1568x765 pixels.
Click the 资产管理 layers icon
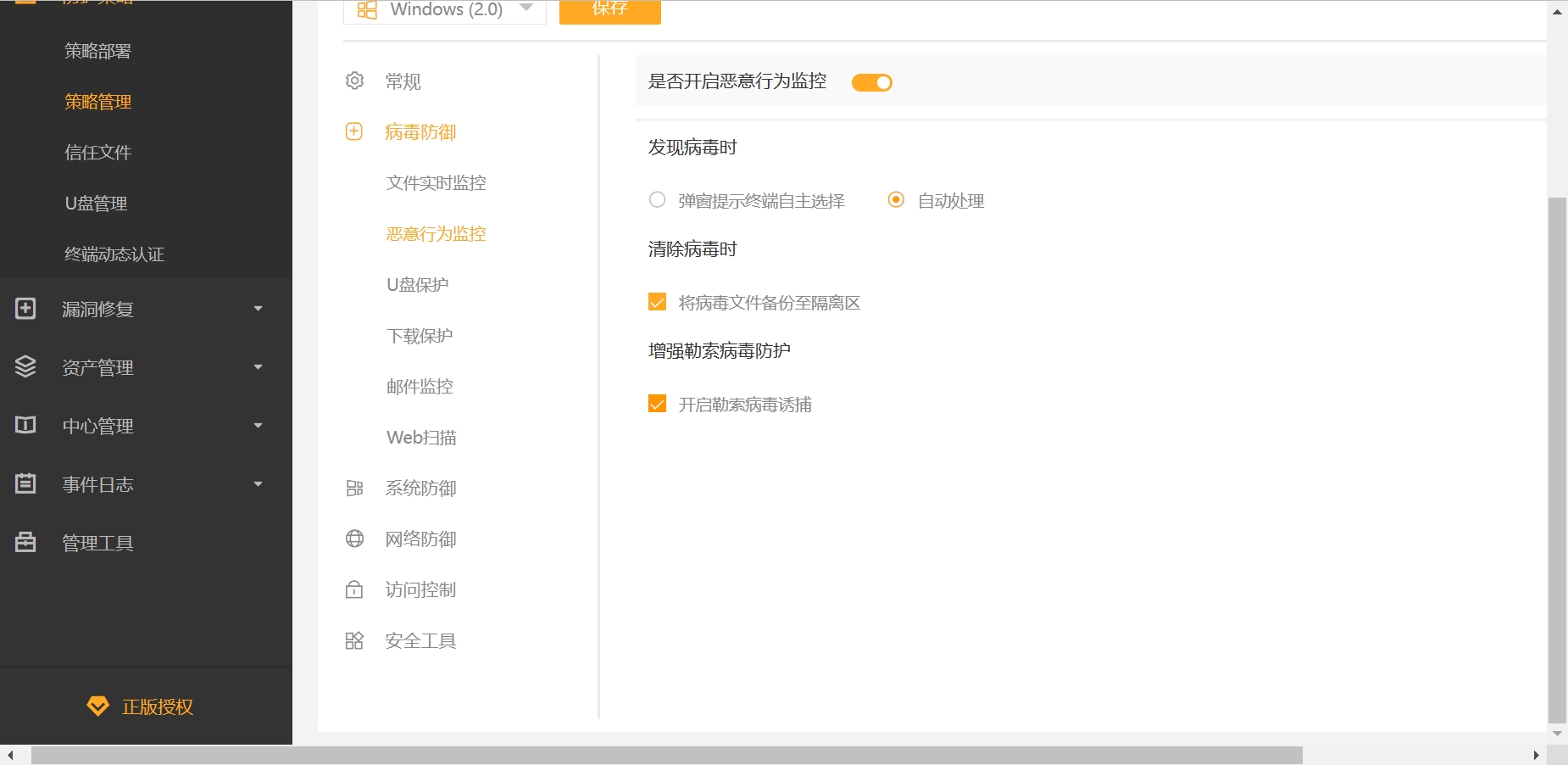(x=25, y=366)
